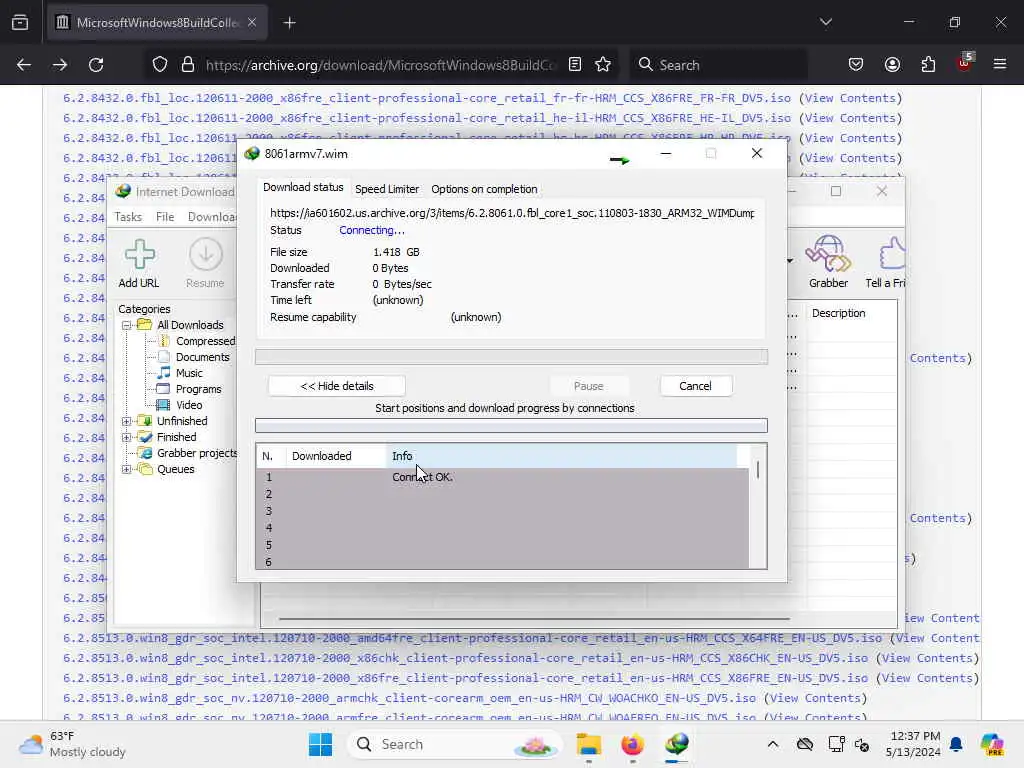
Task: Toggle reader view icon in address bar
Action: coord(575,65)
